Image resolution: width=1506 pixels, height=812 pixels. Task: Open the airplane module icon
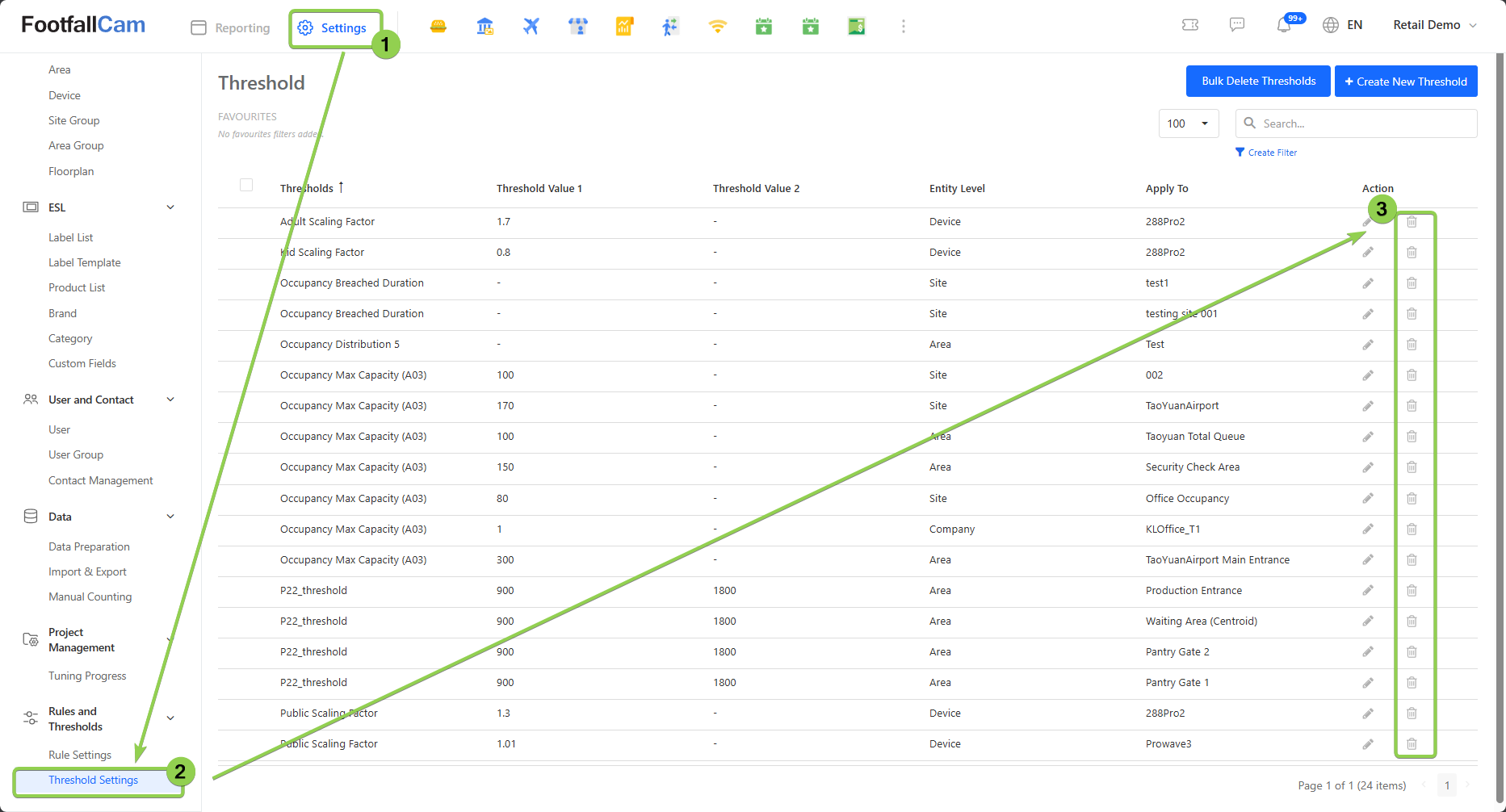click(x=531, y=27)
